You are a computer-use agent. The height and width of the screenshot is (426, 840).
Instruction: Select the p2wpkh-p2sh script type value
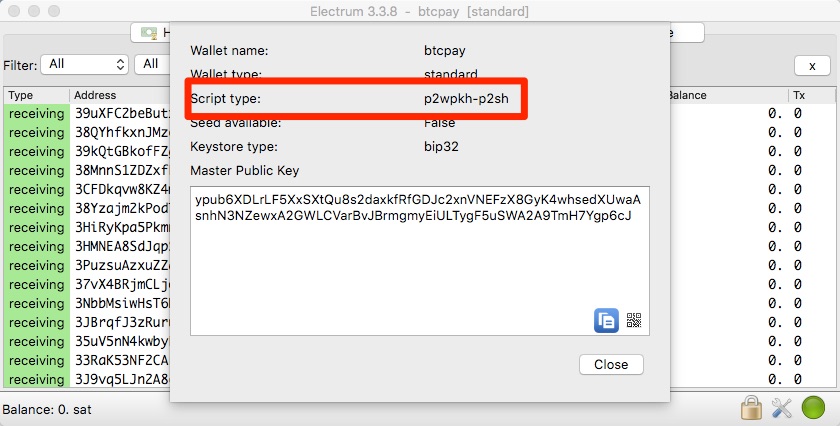coord(466,99)
